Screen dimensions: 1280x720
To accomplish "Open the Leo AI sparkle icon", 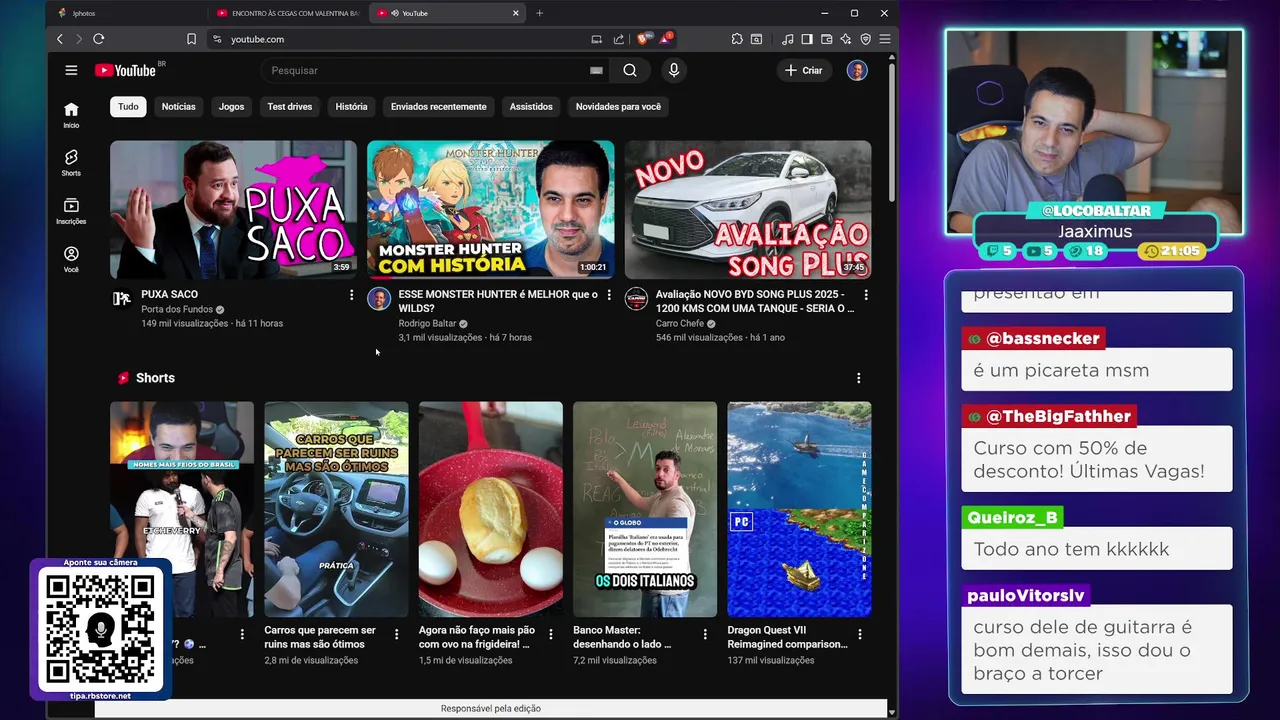I will click(846, 39).
